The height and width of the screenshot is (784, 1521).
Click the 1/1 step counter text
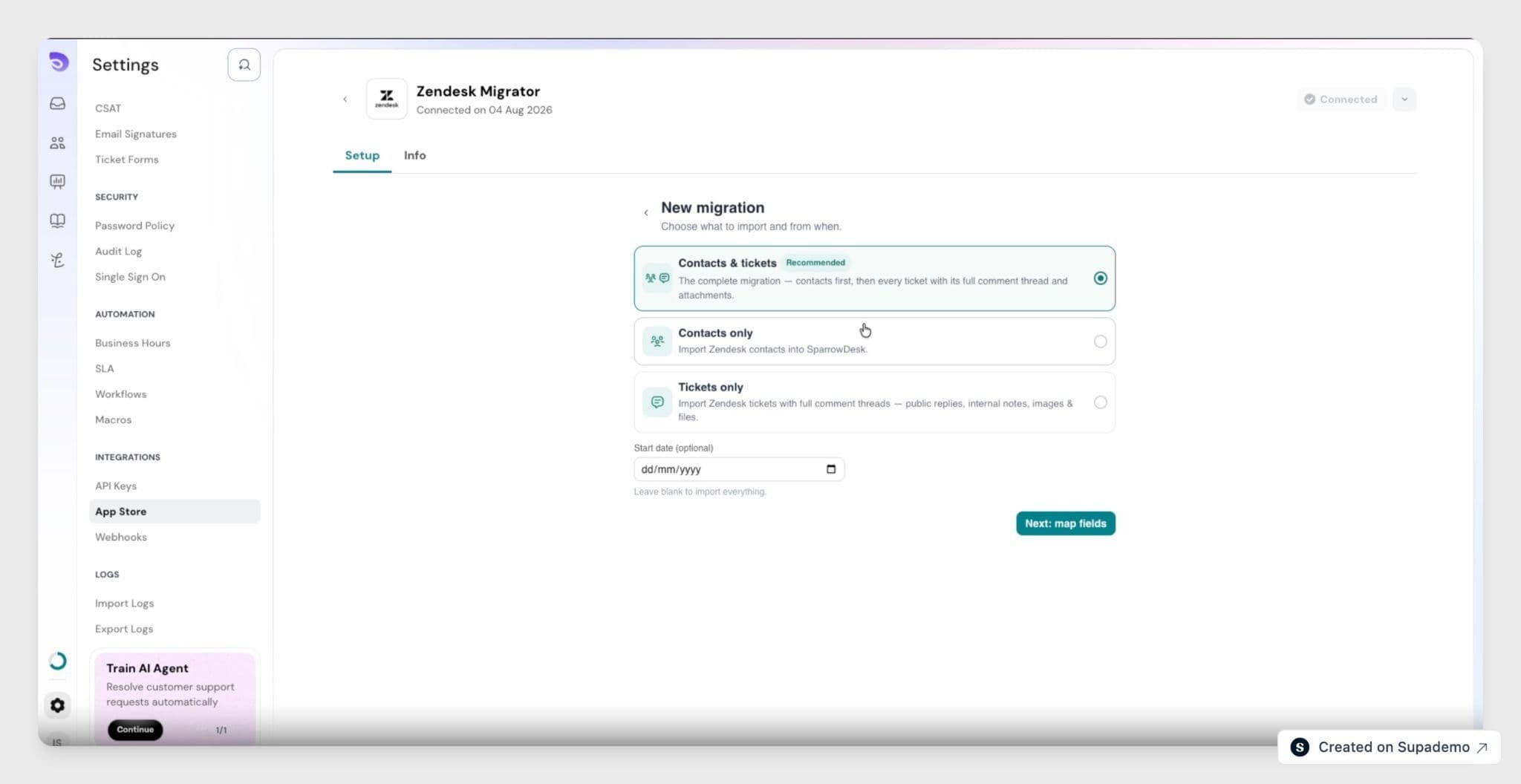221,731
